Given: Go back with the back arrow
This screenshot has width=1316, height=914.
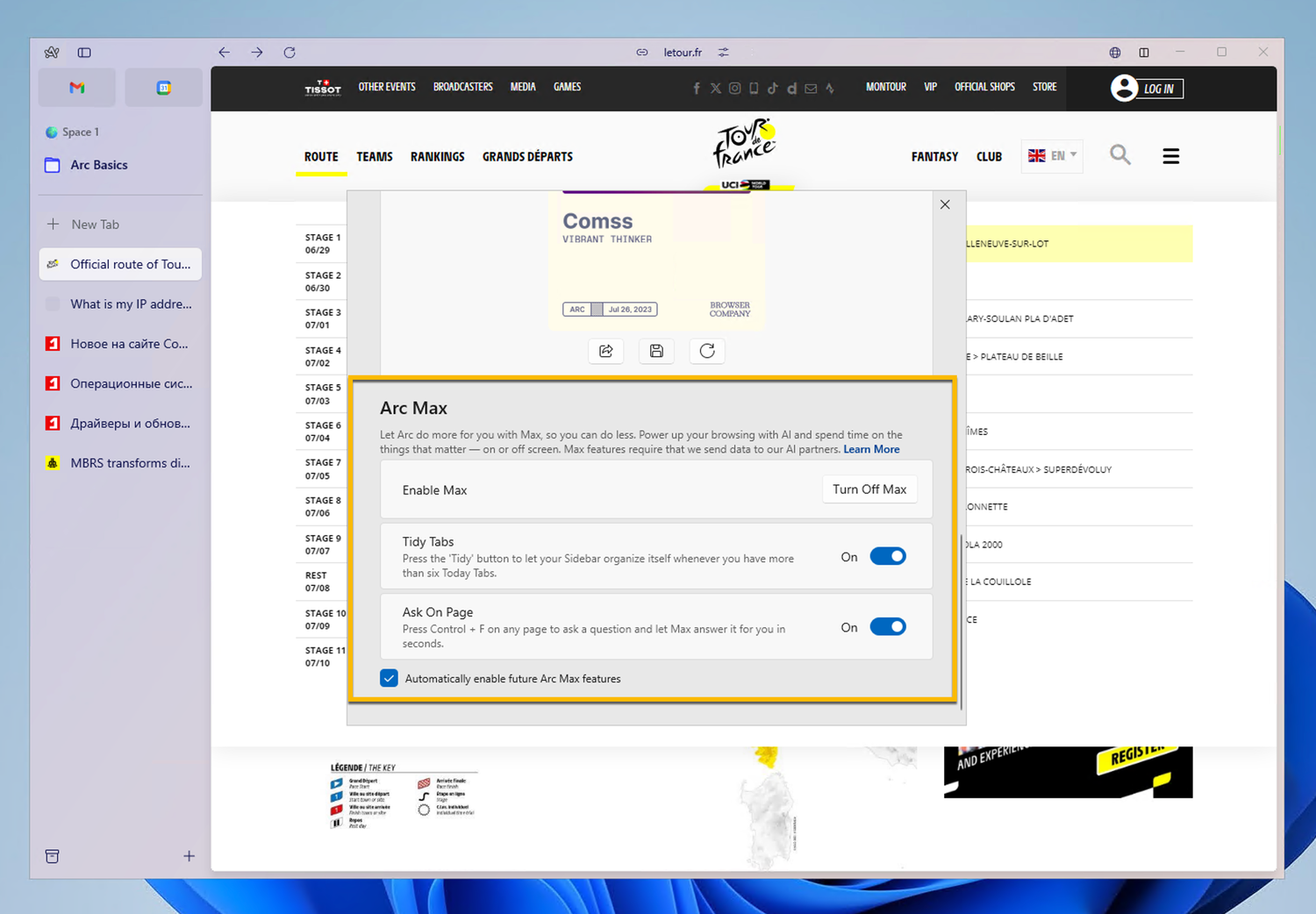Looking at the screenshot, I should click(x=225, y=53).
